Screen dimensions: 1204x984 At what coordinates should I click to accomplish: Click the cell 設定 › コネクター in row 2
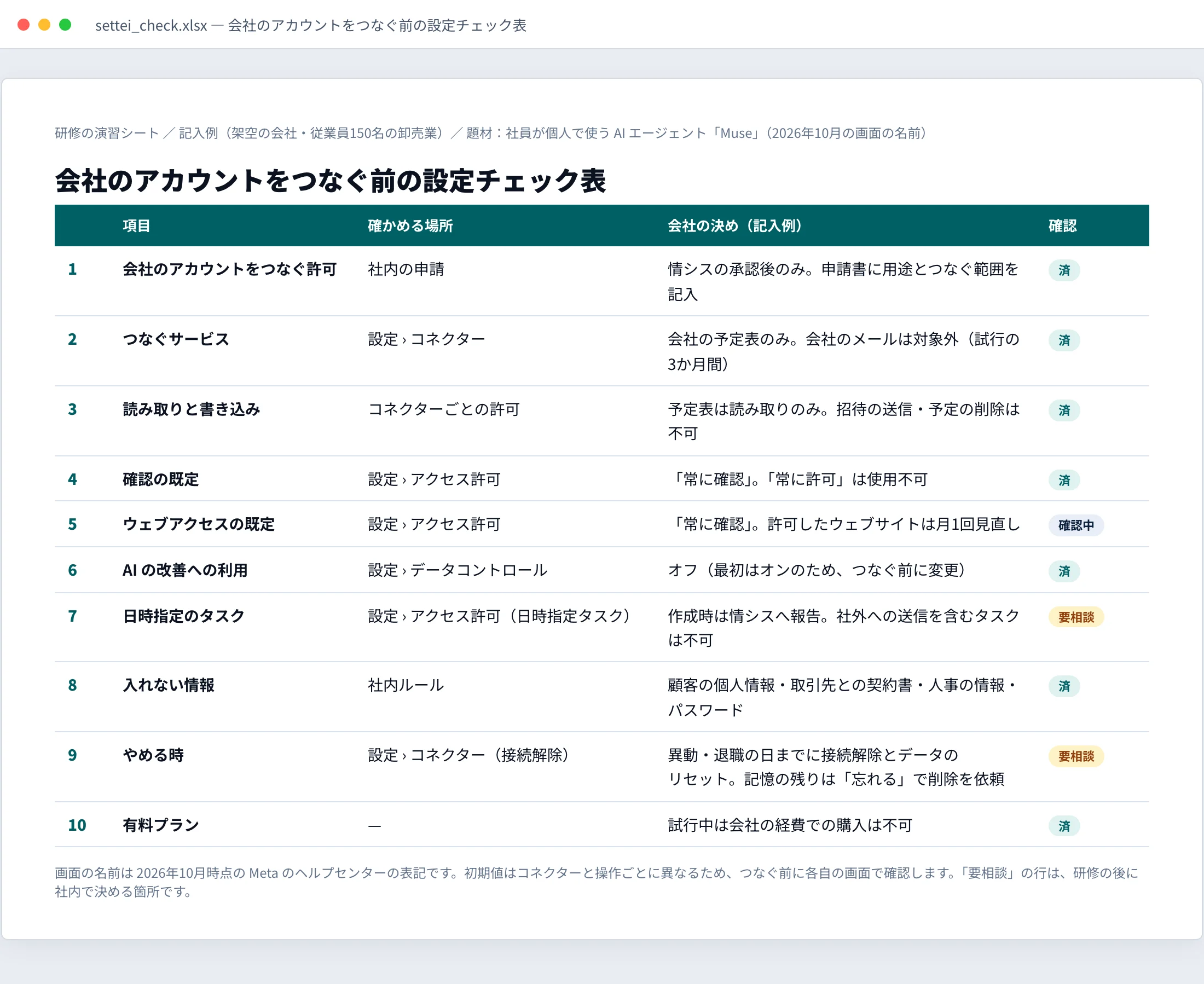point(426,339)
